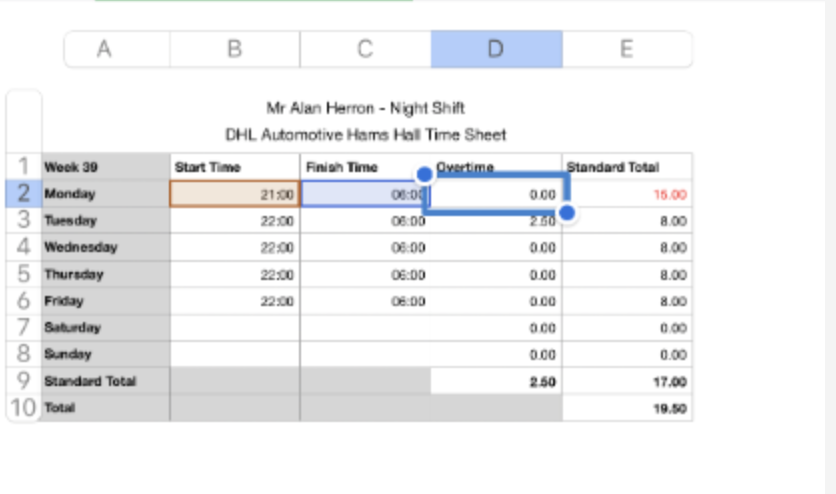Select Friday's start time 22:00 cell

(235, 301)
